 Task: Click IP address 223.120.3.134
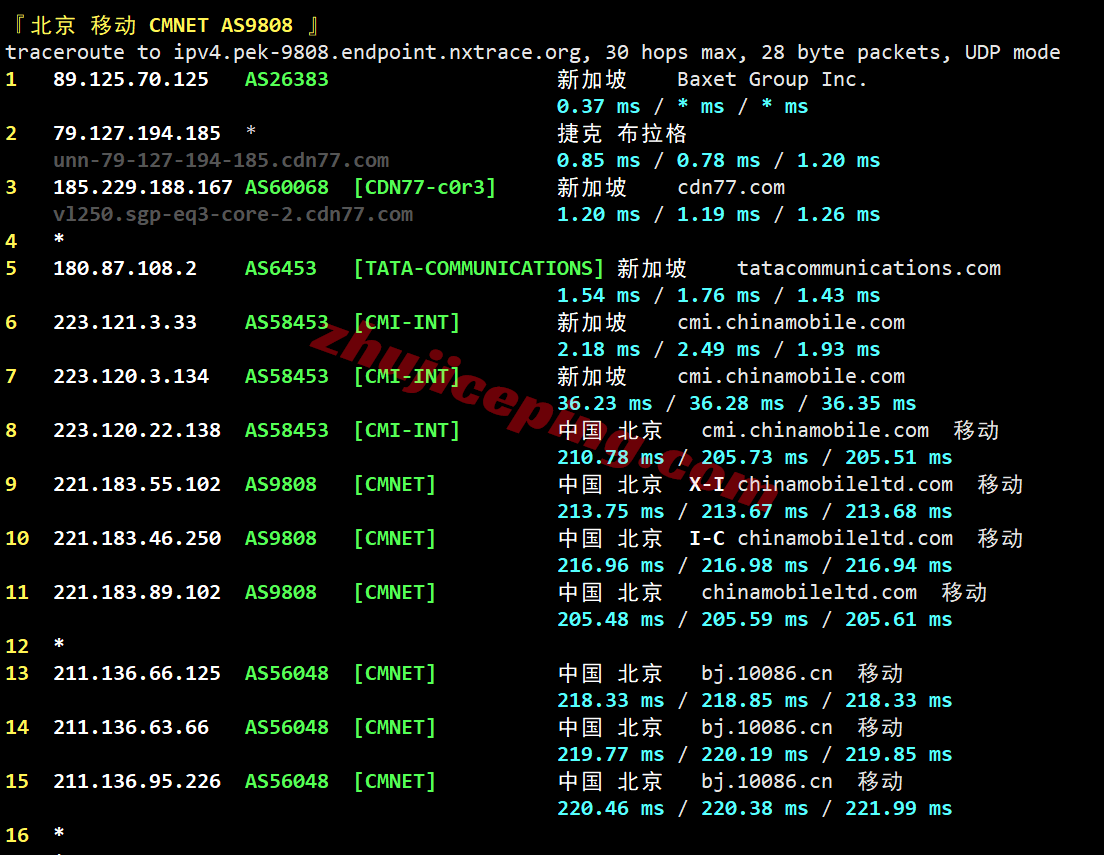(131, 376)
